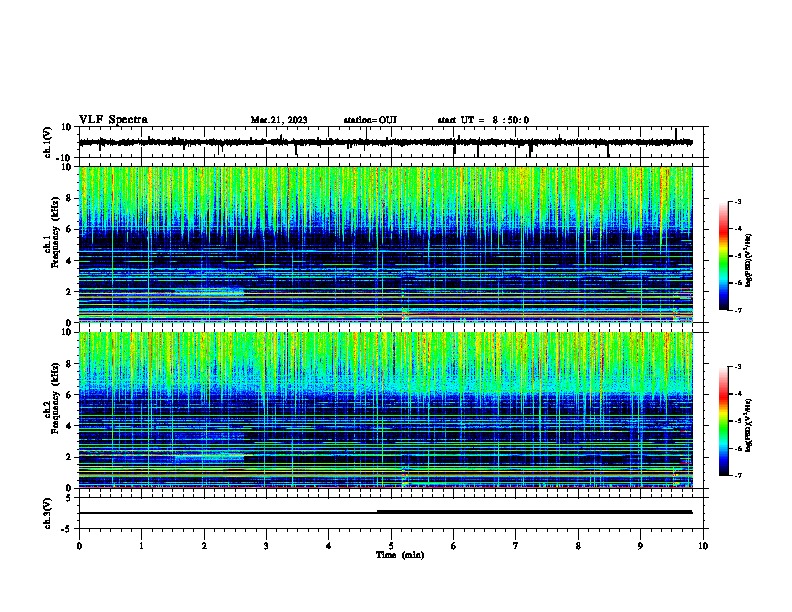Viewport: 792px width, 612px height.
Task: Click the "ch.1(V)" waveform axis label
Action: coord(48,142)
